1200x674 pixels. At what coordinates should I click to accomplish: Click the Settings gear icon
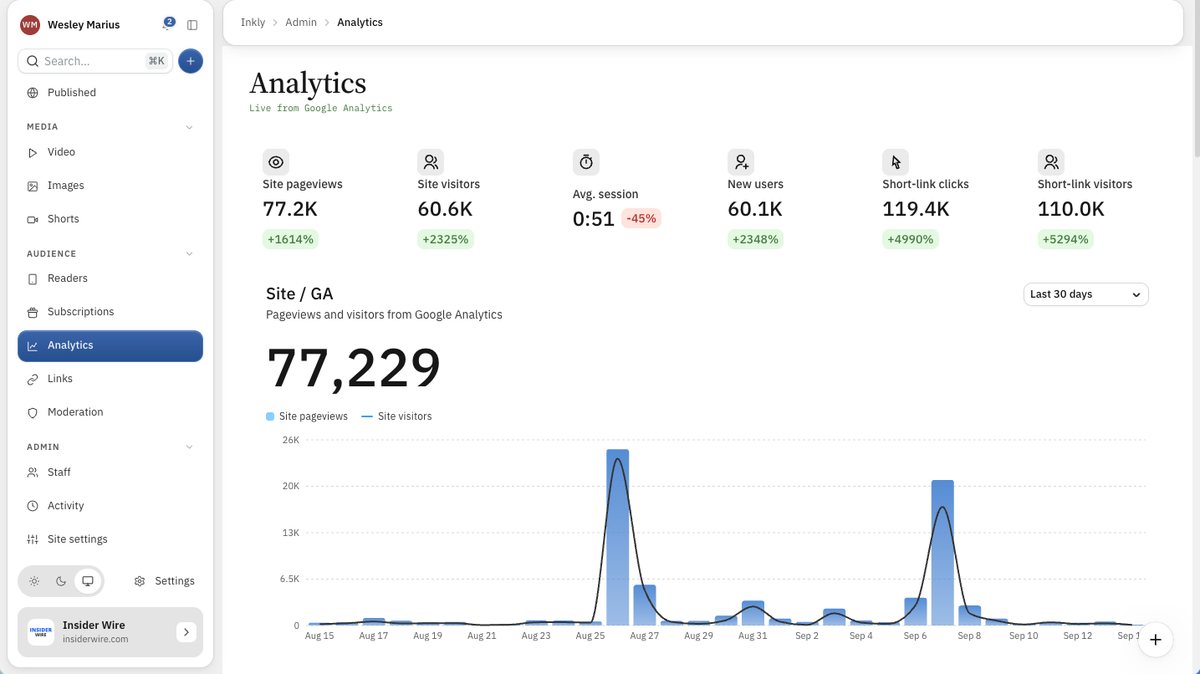click(140, 581)
